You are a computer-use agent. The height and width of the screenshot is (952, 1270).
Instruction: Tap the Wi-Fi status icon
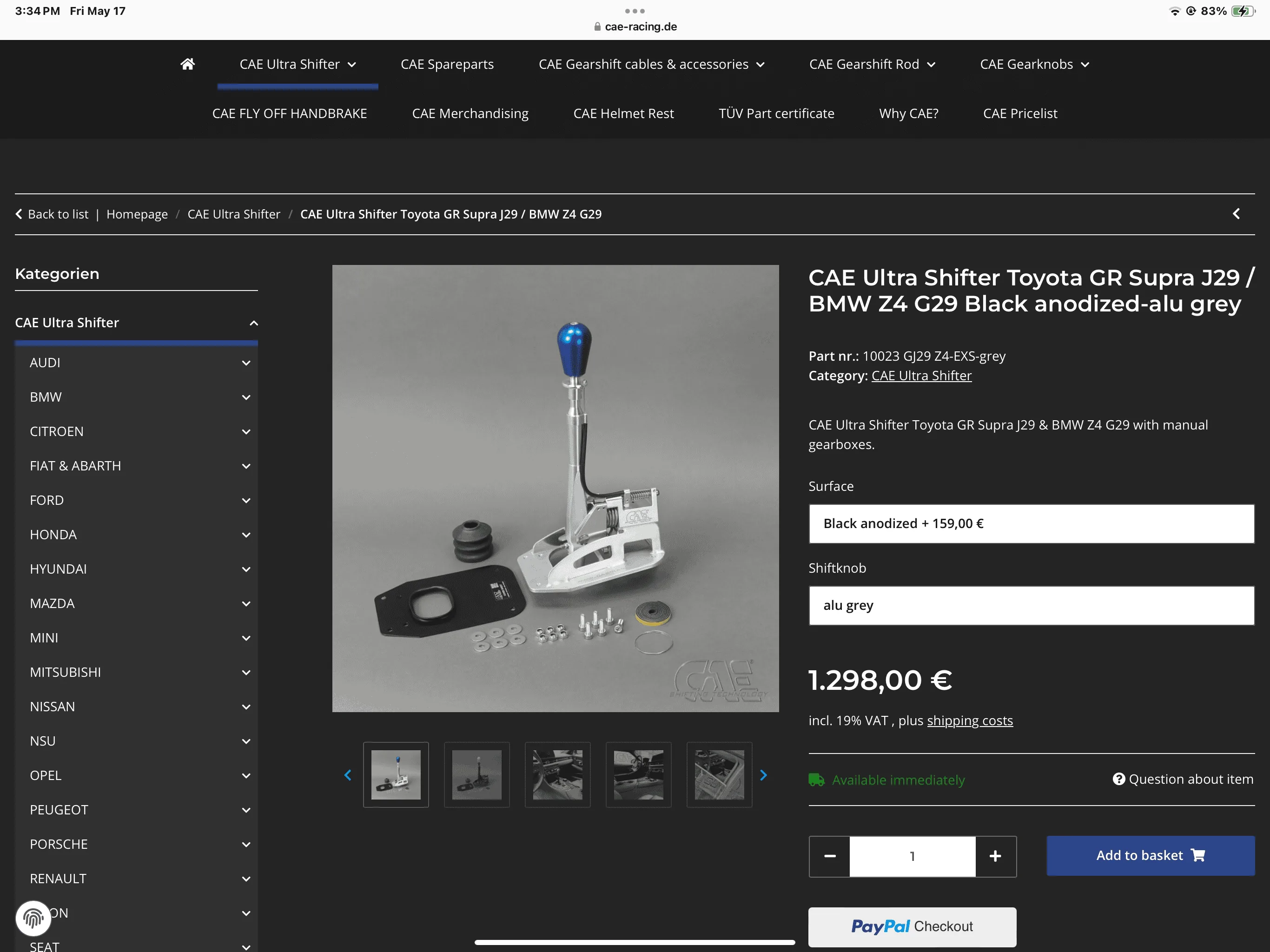1175,11
